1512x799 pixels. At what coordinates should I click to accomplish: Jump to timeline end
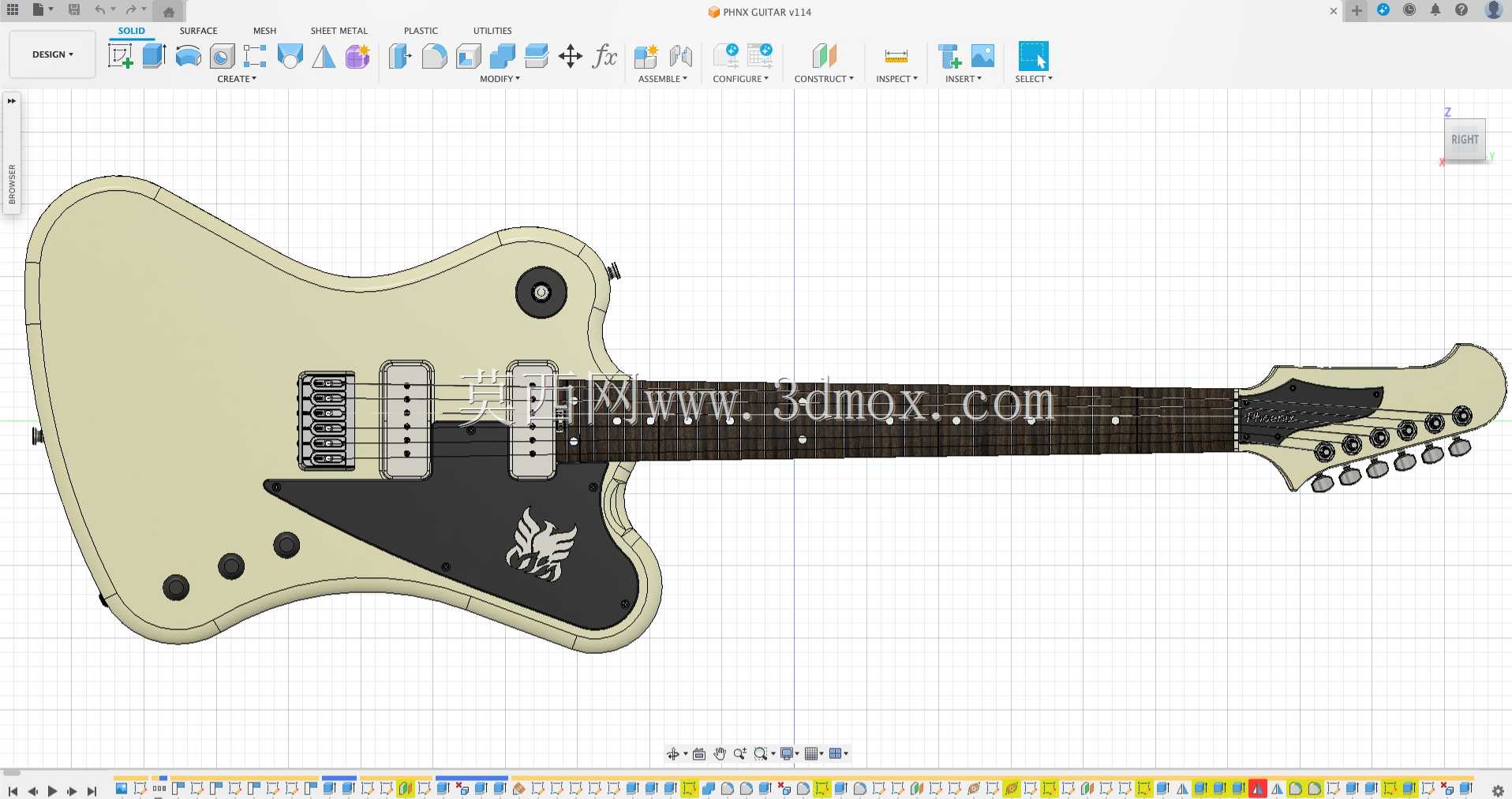point(92,791)
